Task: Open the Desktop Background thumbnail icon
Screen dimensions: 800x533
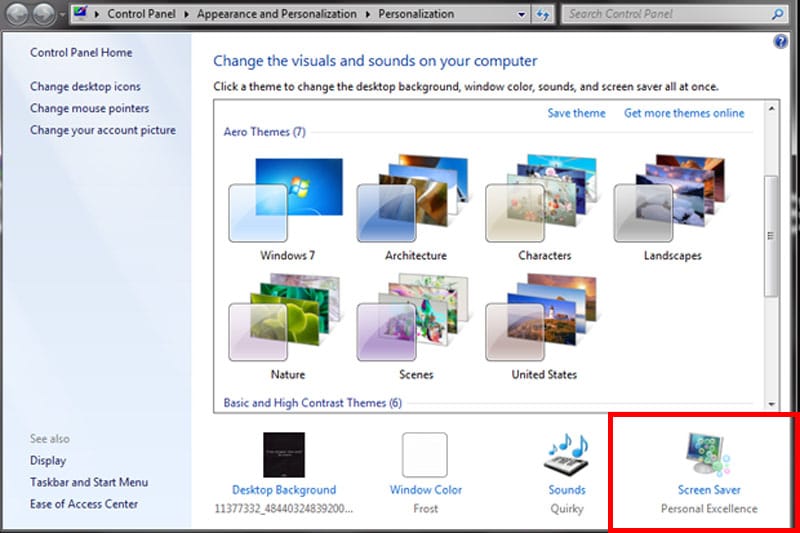Action: (x=284, y=454)
